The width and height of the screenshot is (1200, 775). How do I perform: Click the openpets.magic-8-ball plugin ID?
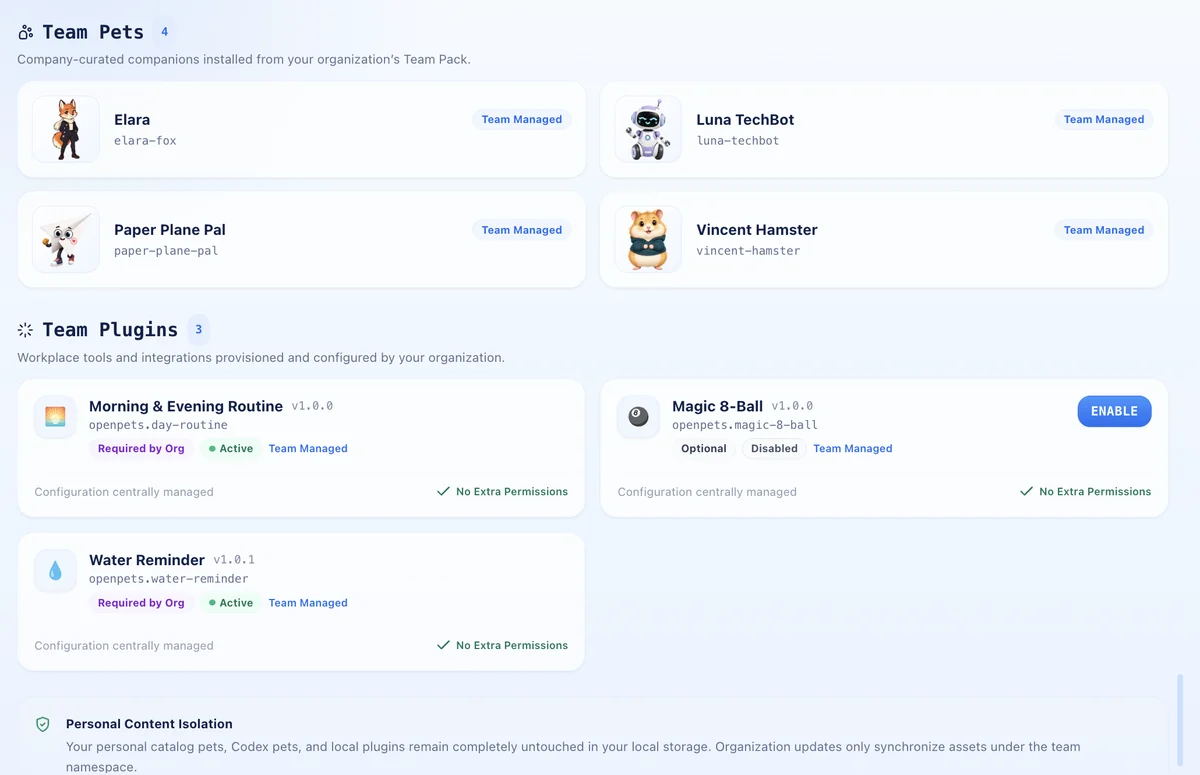(x=745, y=425)
